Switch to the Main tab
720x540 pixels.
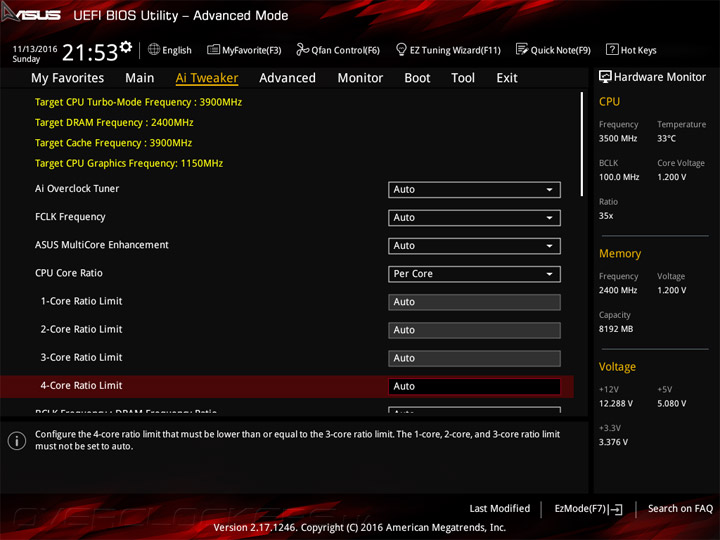coord(140,78)
